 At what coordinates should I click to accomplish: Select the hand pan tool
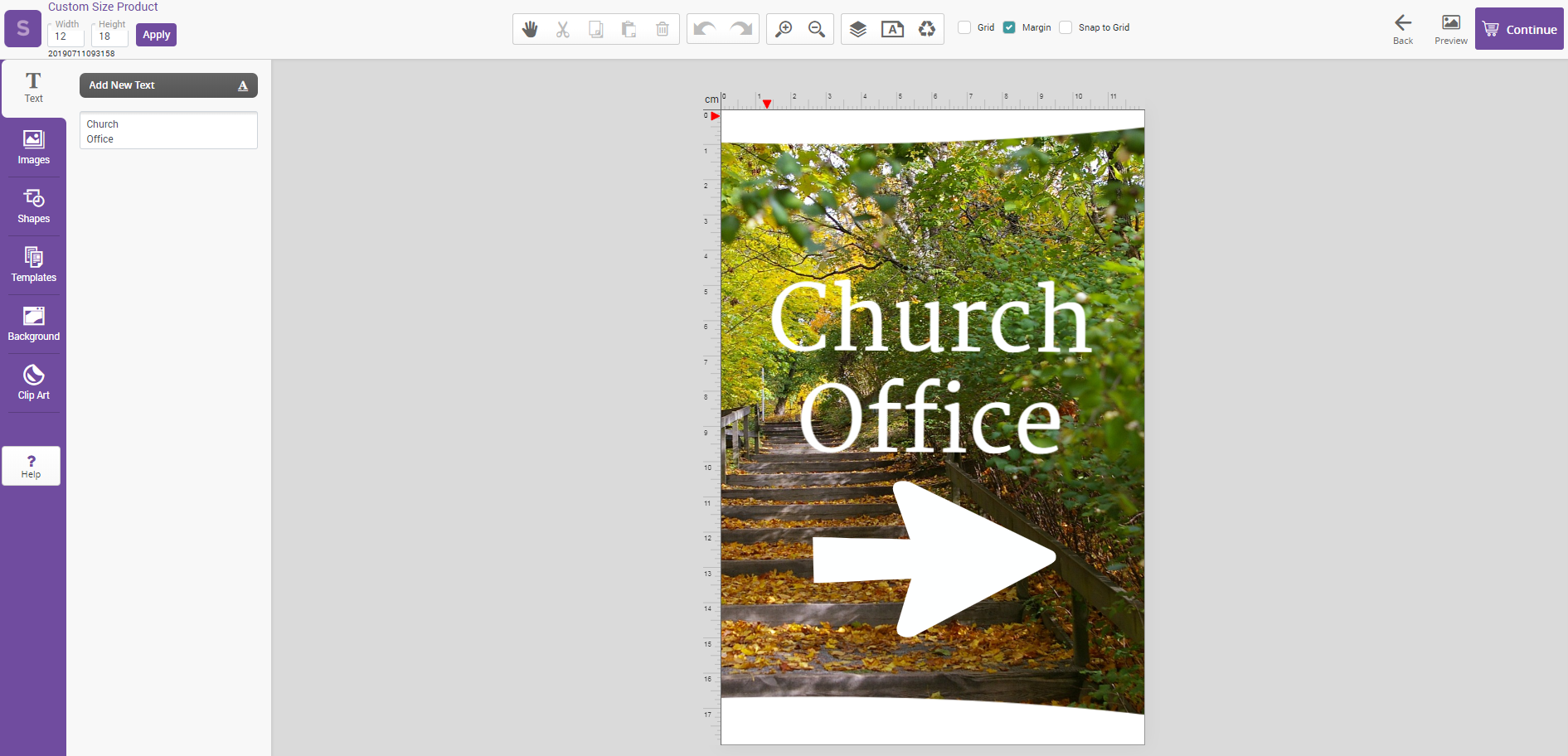pos(530,29)
